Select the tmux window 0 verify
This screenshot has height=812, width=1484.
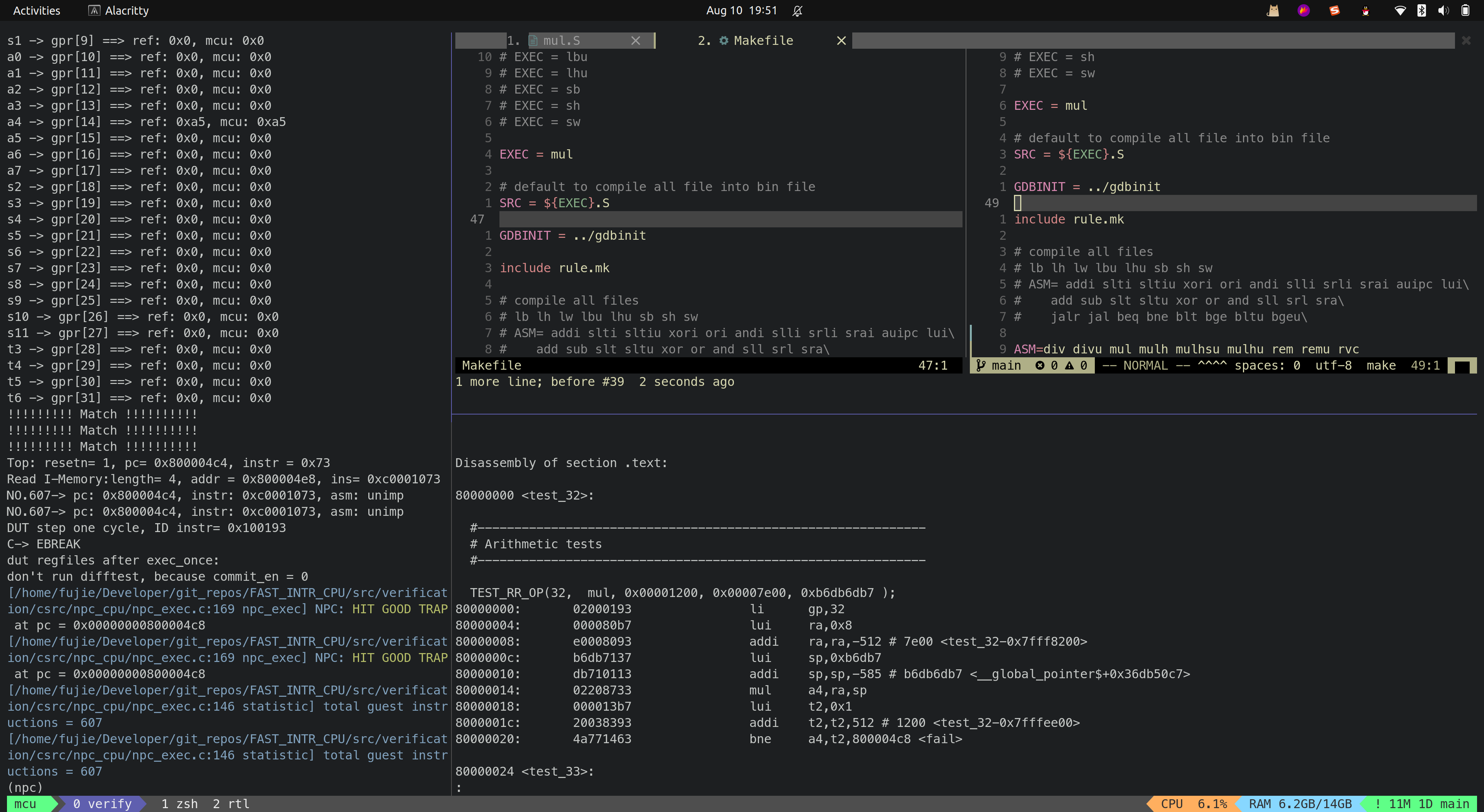(103, 803)
